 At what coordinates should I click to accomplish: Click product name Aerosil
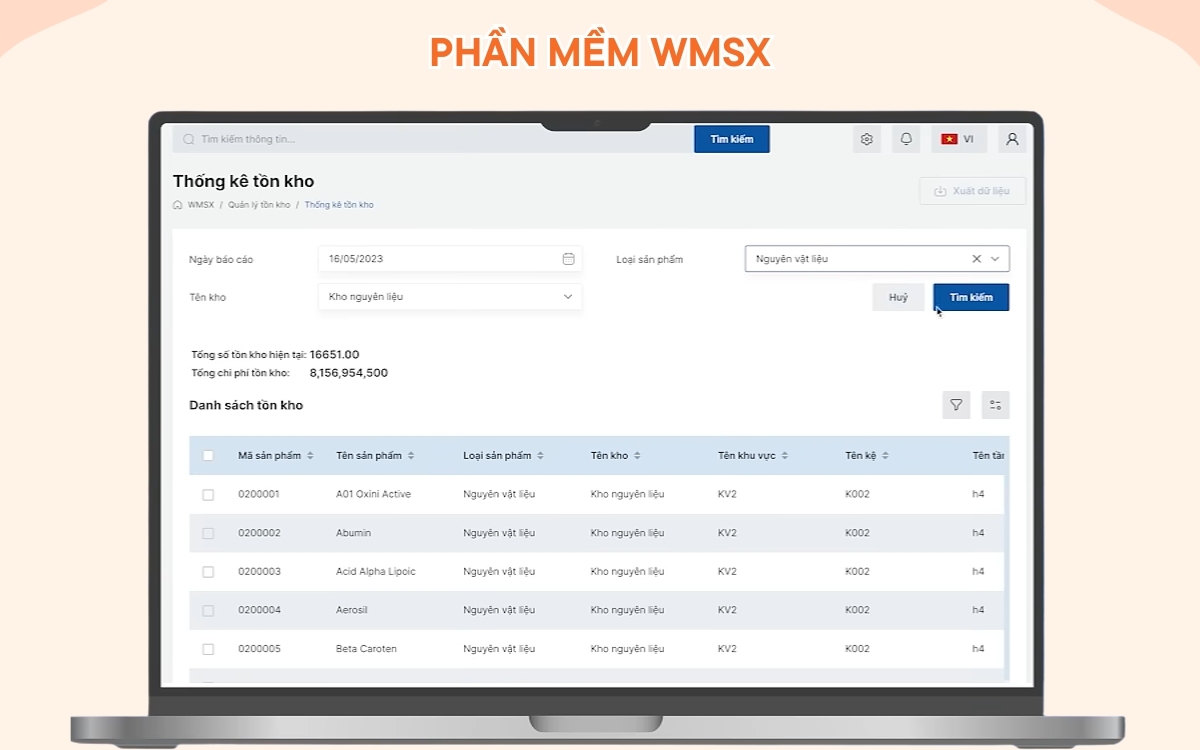[x=353, y=610]
